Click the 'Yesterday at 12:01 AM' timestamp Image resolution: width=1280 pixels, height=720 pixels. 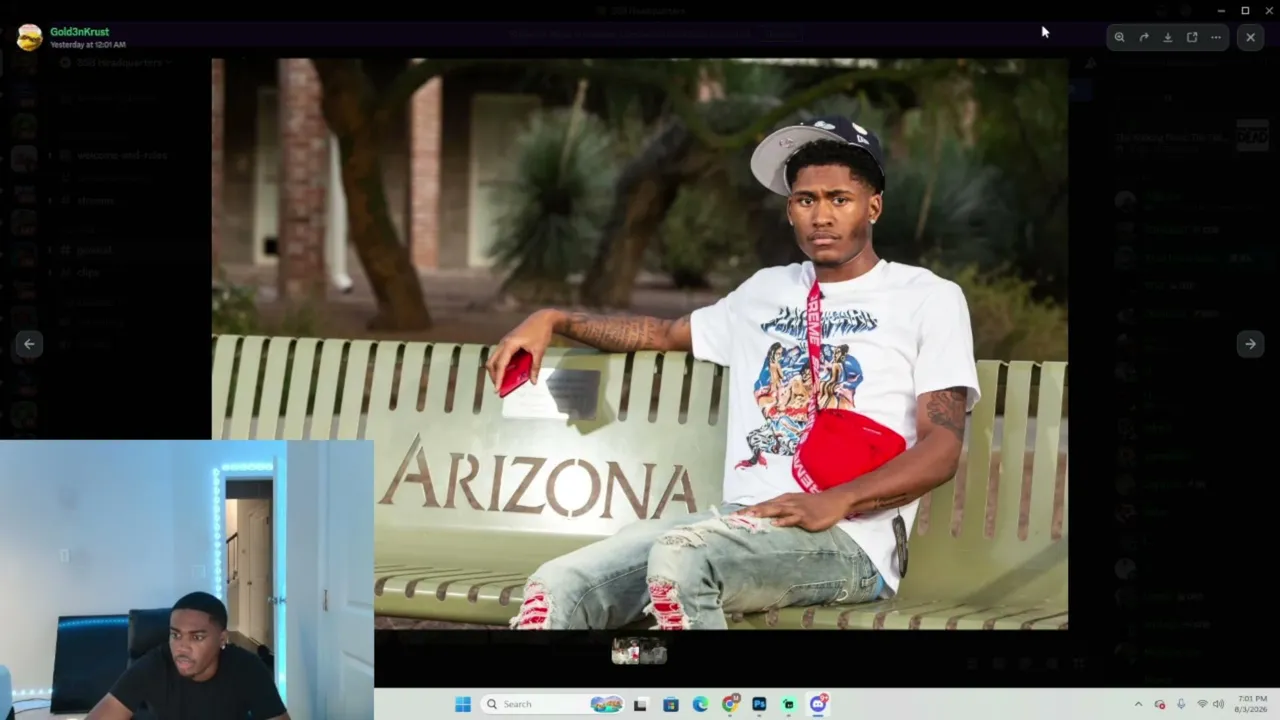(88, 45)
